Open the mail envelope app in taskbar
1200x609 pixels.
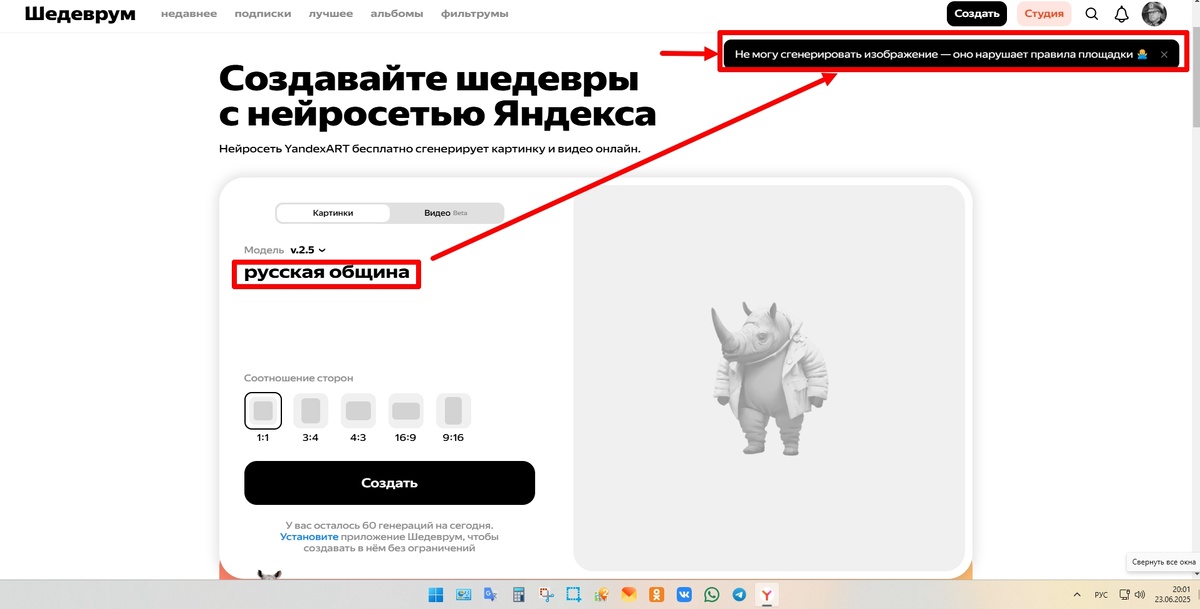[628, 594]
